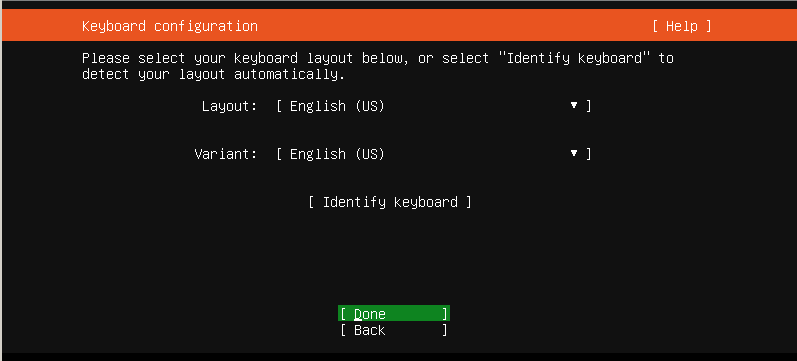This screenshot has height=361, width=797.
Task: Click the opening bracket beside Help
Action: pos(656,26)
